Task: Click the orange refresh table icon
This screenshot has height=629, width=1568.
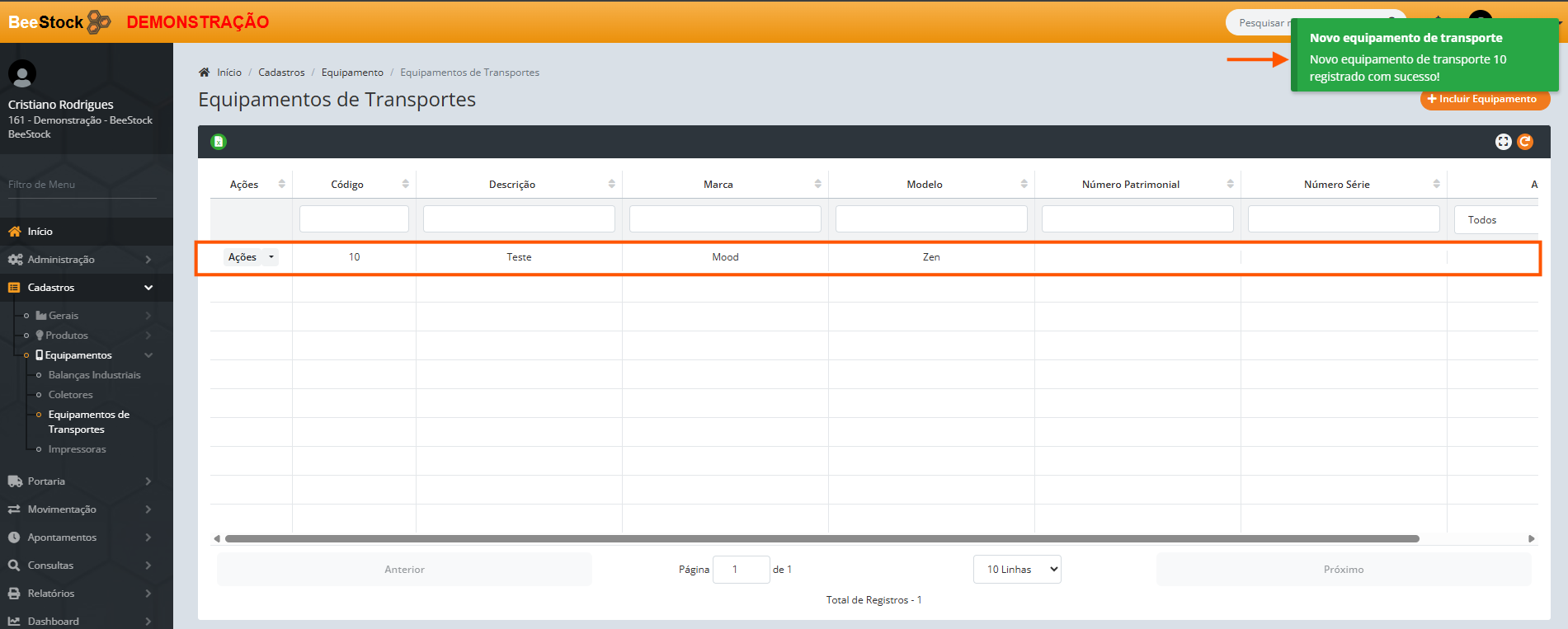Action: (x=1525, y=142)
